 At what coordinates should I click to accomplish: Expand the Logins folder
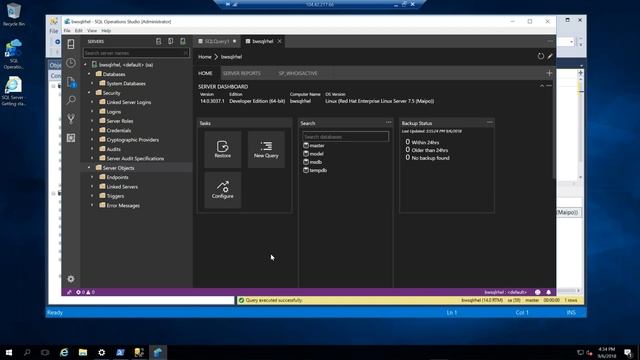point(93,111)
